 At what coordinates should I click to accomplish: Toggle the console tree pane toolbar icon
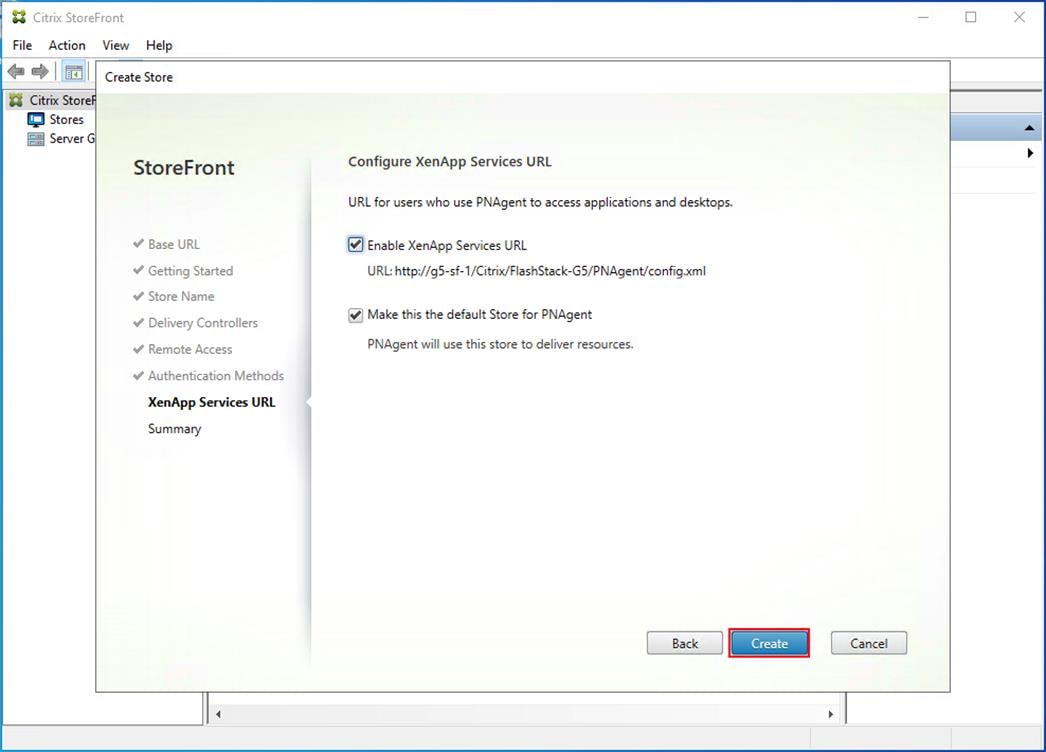(x=73, y=71)
